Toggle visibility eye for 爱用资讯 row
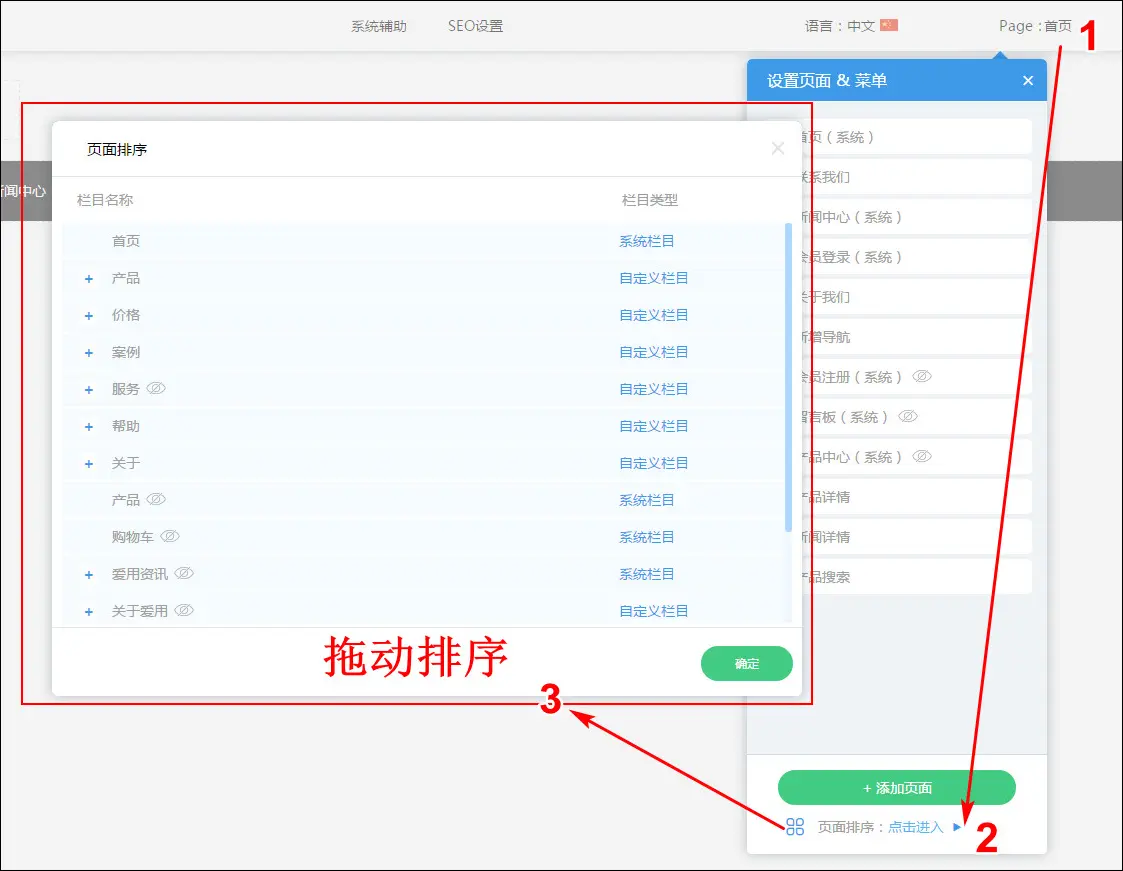 click(x=184, y=573)
